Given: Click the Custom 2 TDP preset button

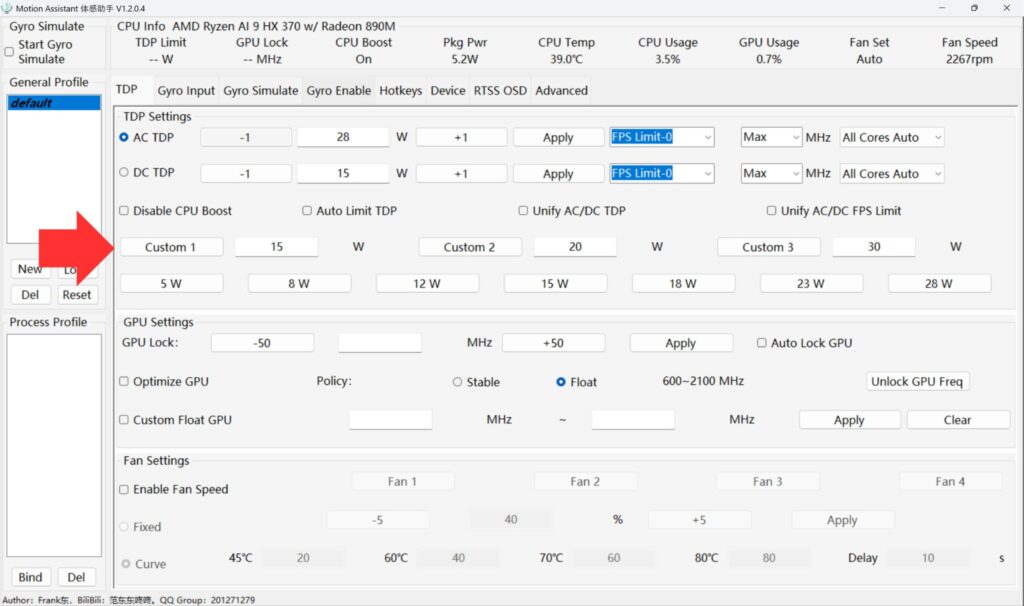Looking at the screenshot, I should [470, 247].
